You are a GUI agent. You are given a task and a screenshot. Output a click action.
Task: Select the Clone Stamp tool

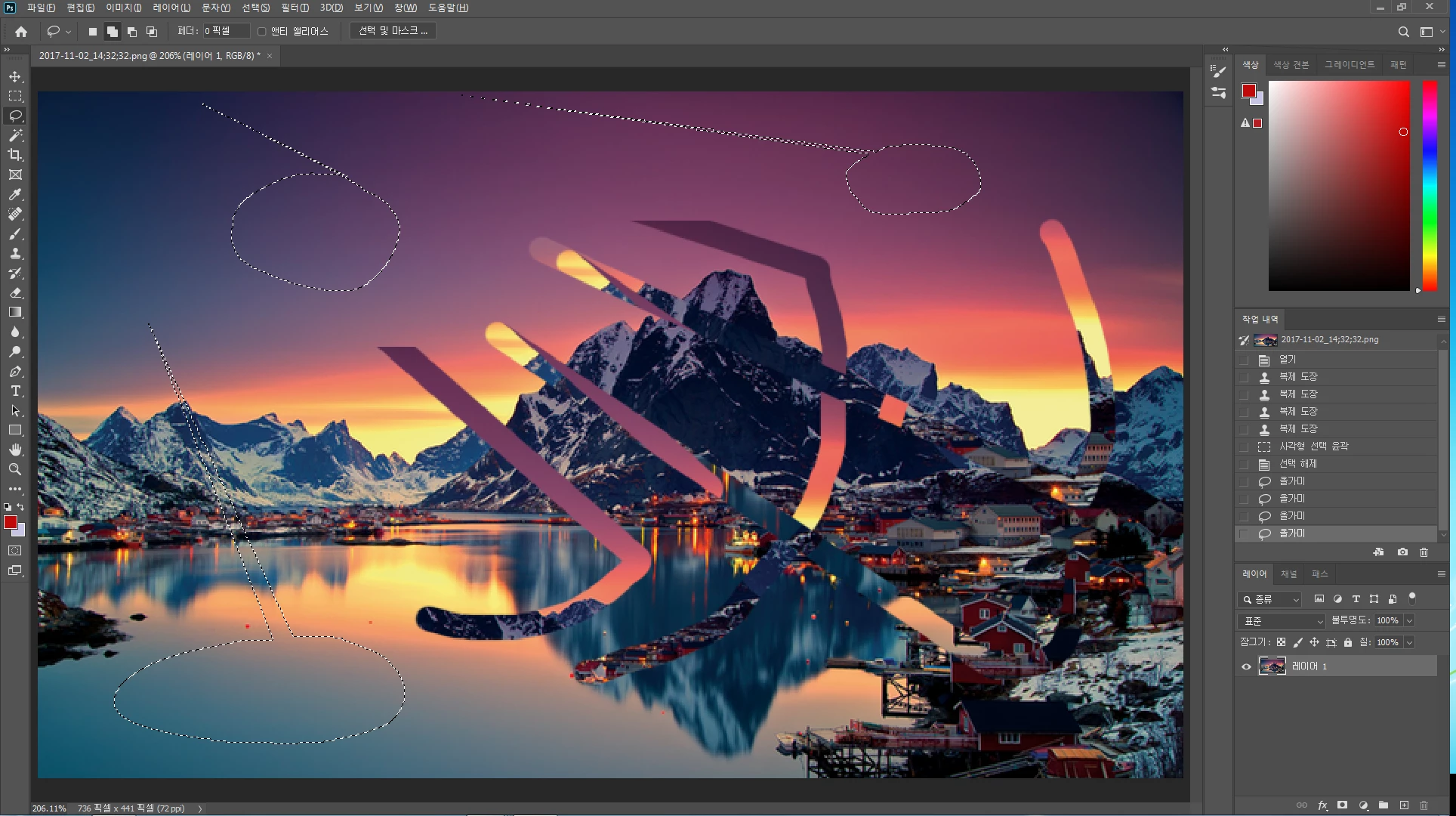click(15, 253)
